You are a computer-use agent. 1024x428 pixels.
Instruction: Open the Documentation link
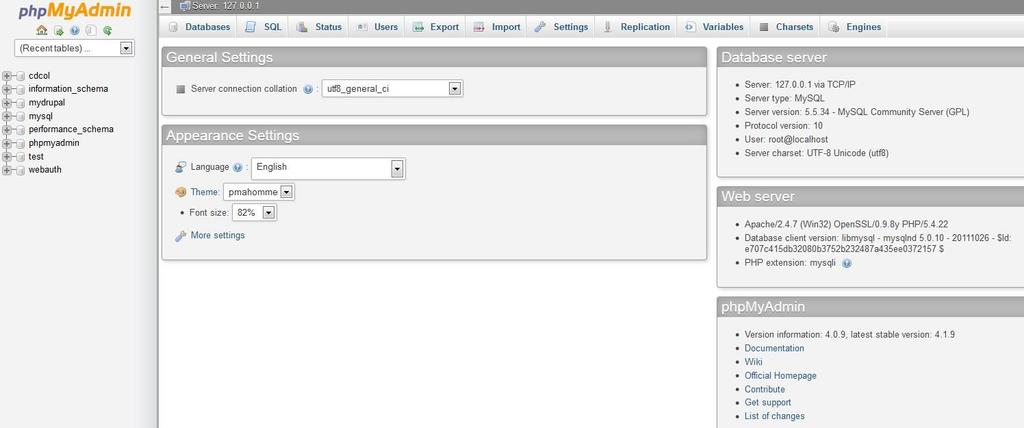[775, 348]
